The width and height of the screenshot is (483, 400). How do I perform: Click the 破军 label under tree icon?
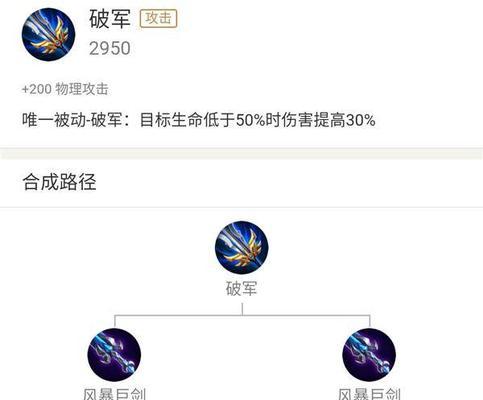[242, 289]
